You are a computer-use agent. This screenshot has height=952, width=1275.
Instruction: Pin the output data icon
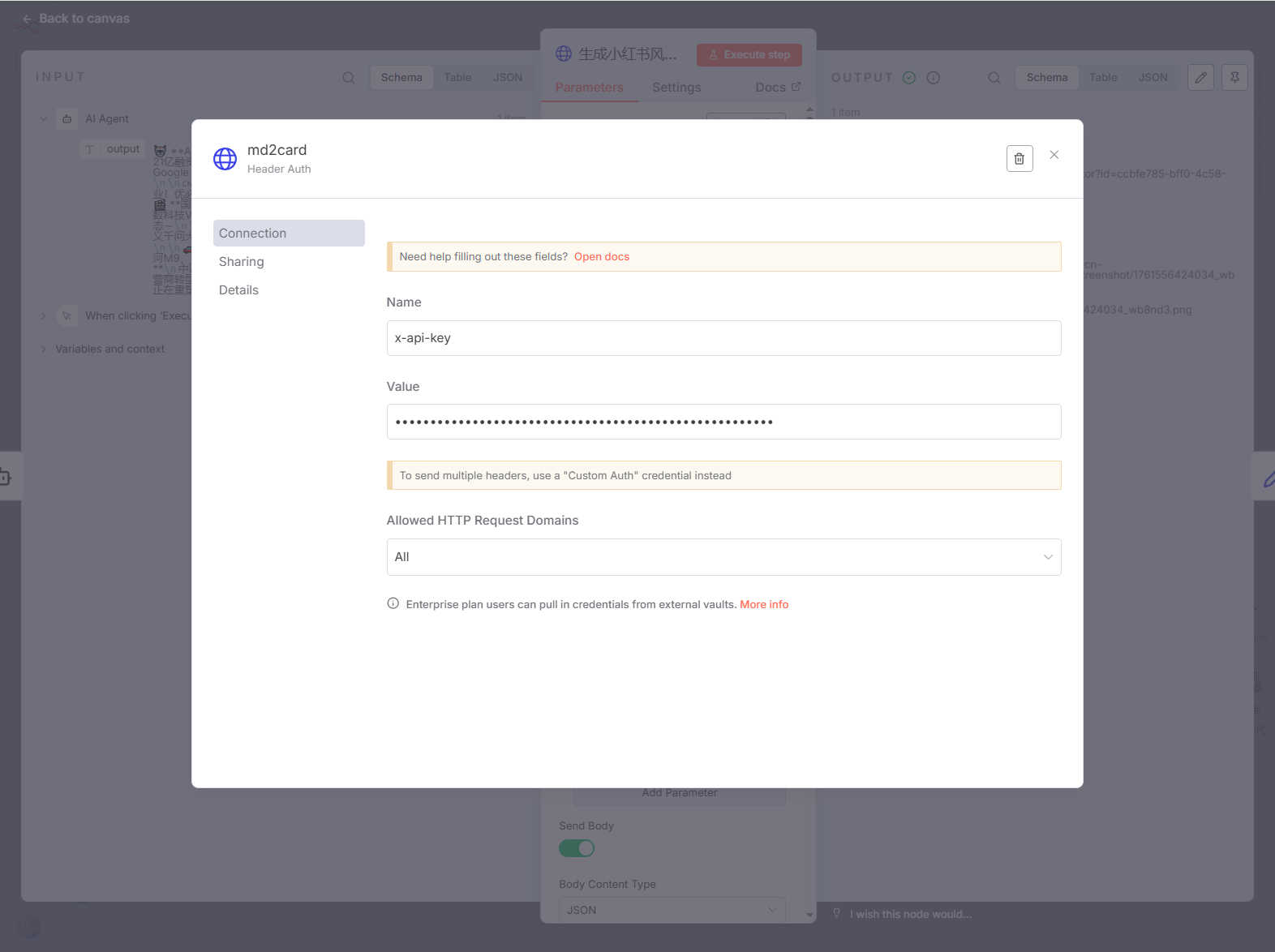pyautogui.click(x=1234, y=78)
